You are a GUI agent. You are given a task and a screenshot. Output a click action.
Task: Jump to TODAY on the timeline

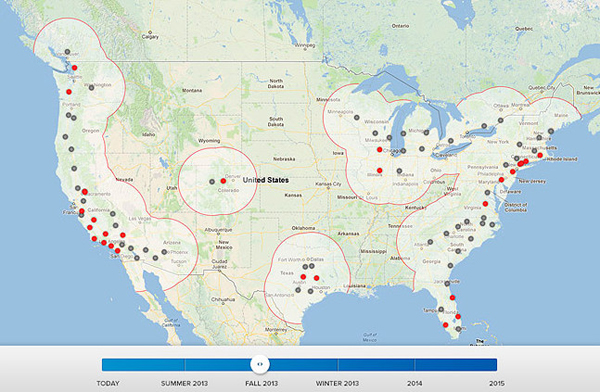click(108, 383)
